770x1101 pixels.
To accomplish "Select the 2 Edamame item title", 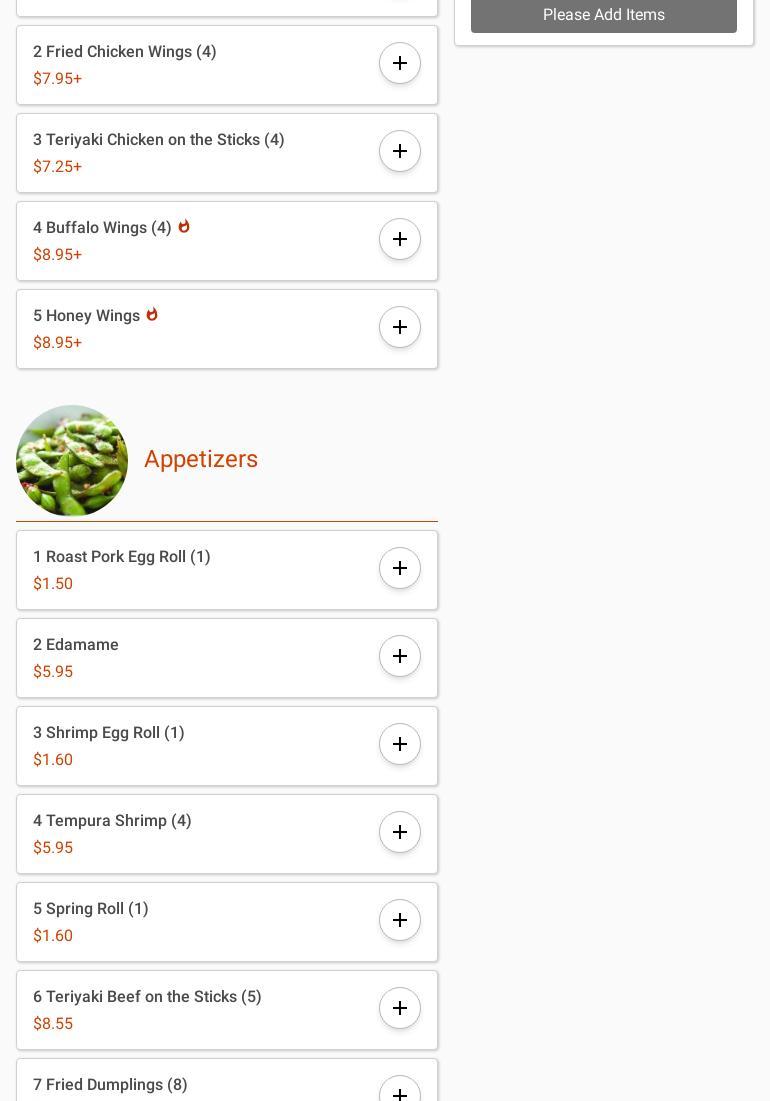I will point(76,645).
